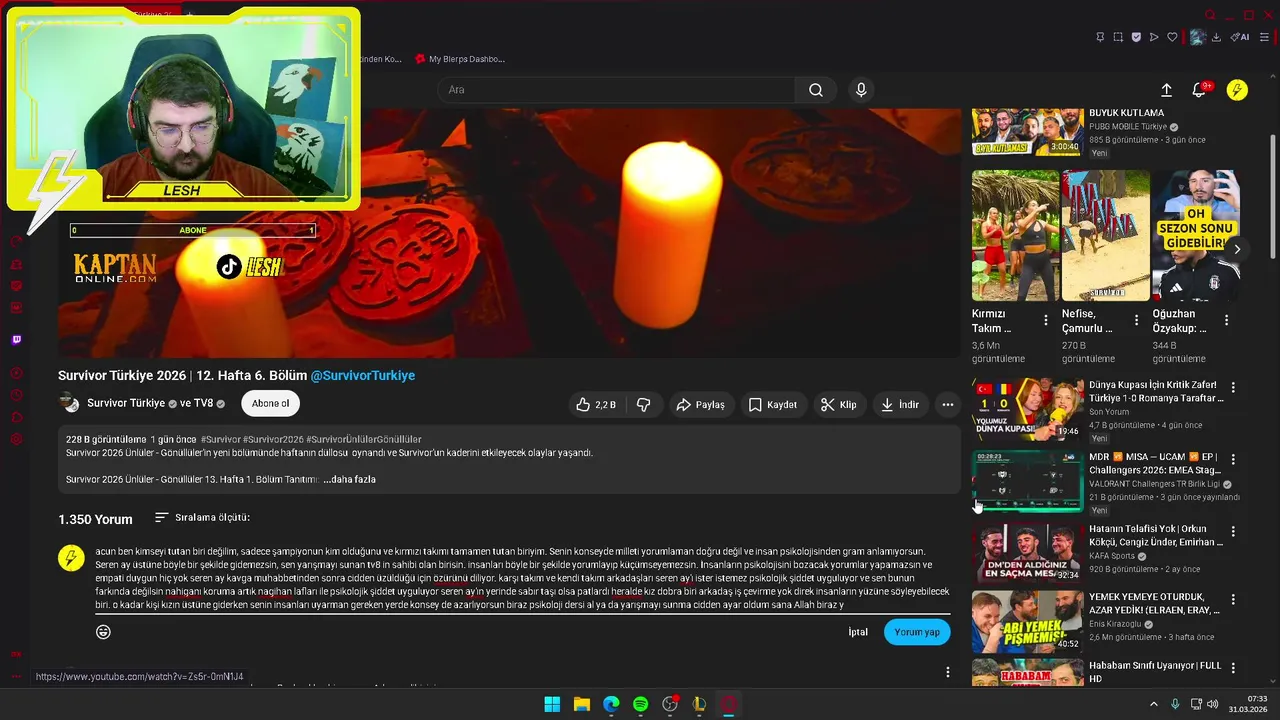Expand the description with ...daha fazla
The image size is (1280, 720).
pos(349,480)
